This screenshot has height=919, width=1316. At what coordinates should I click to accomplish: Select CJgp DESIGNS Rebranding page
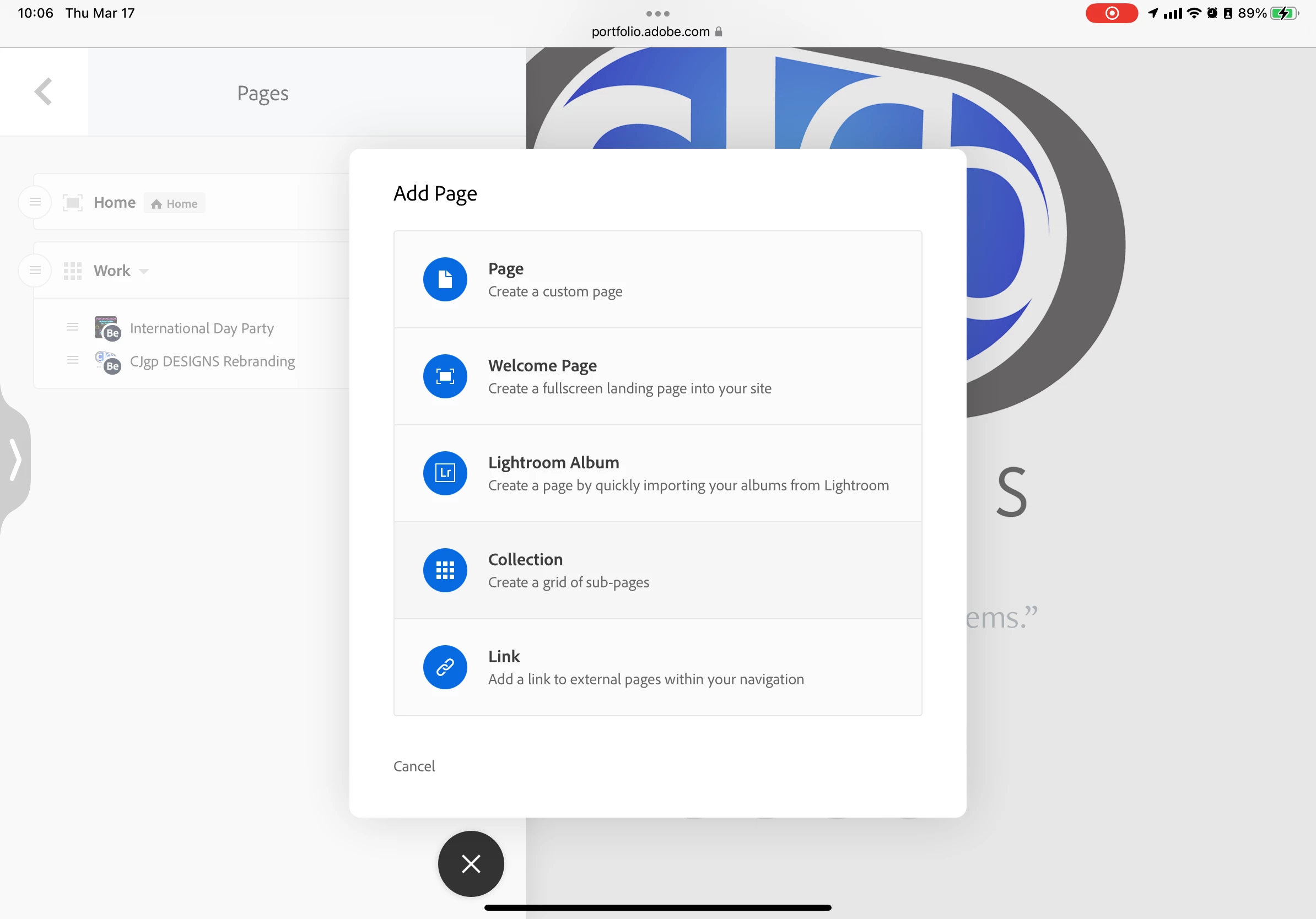[212, 361]
